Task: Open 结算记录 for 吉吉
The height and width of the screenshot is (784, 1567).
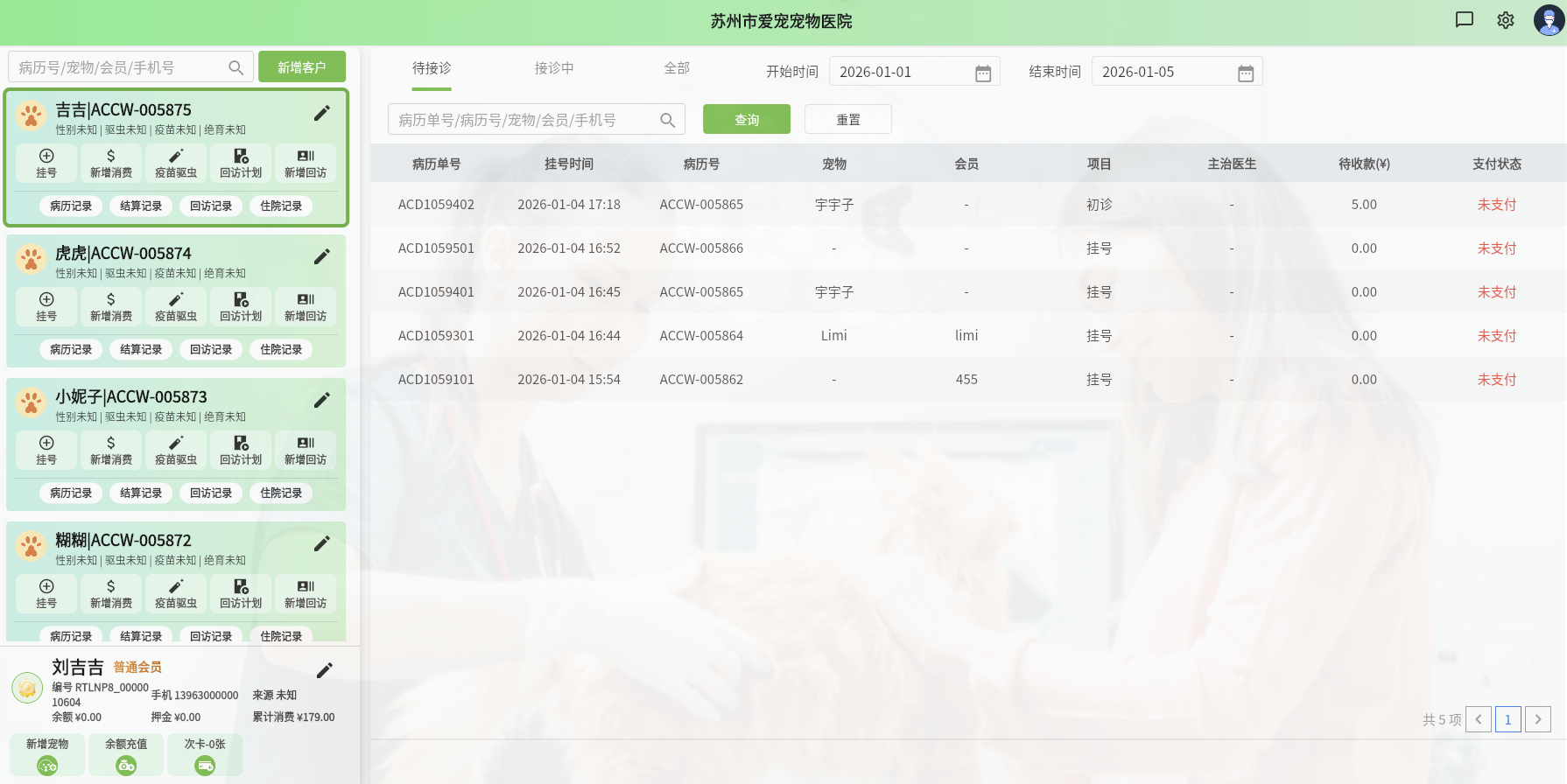Action: [x=141, y=206]
